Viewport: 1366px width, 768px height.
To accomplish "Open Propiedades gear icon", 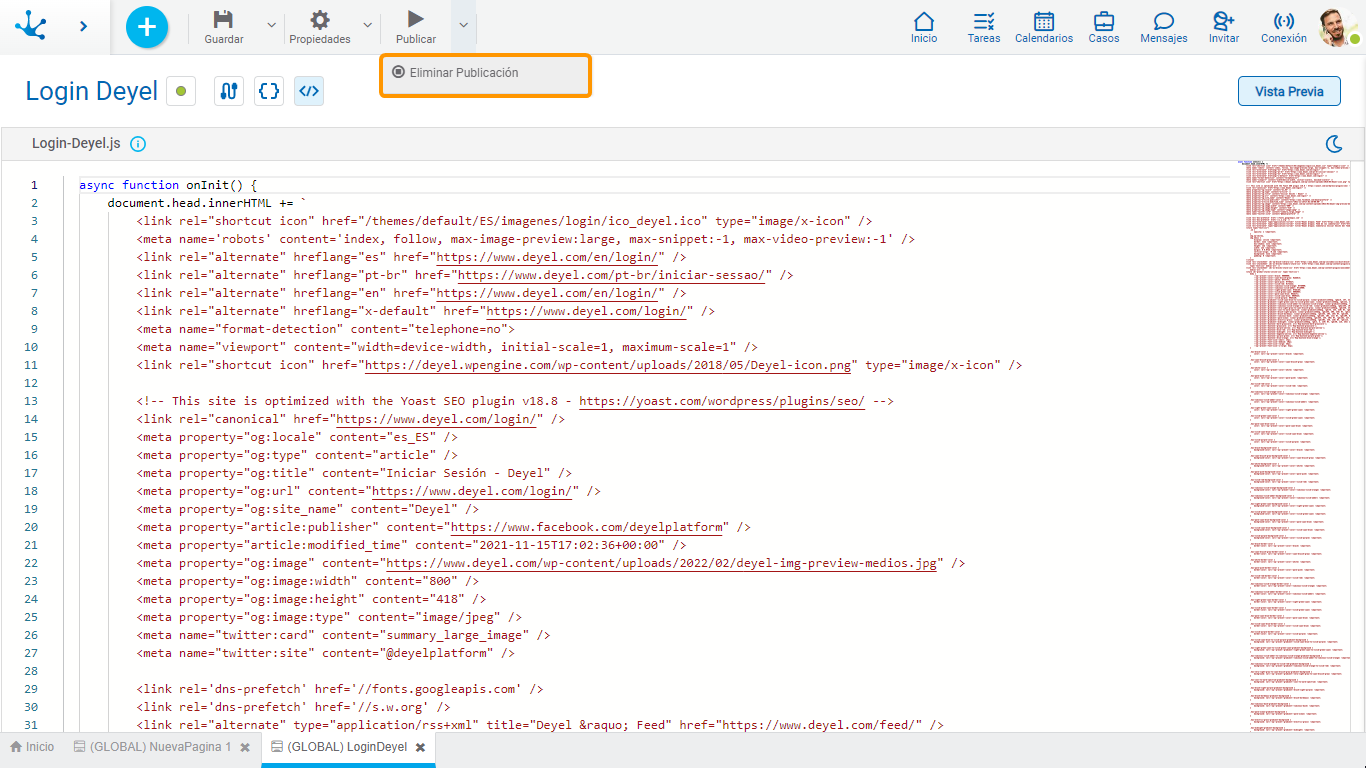I will coord(320,20).
